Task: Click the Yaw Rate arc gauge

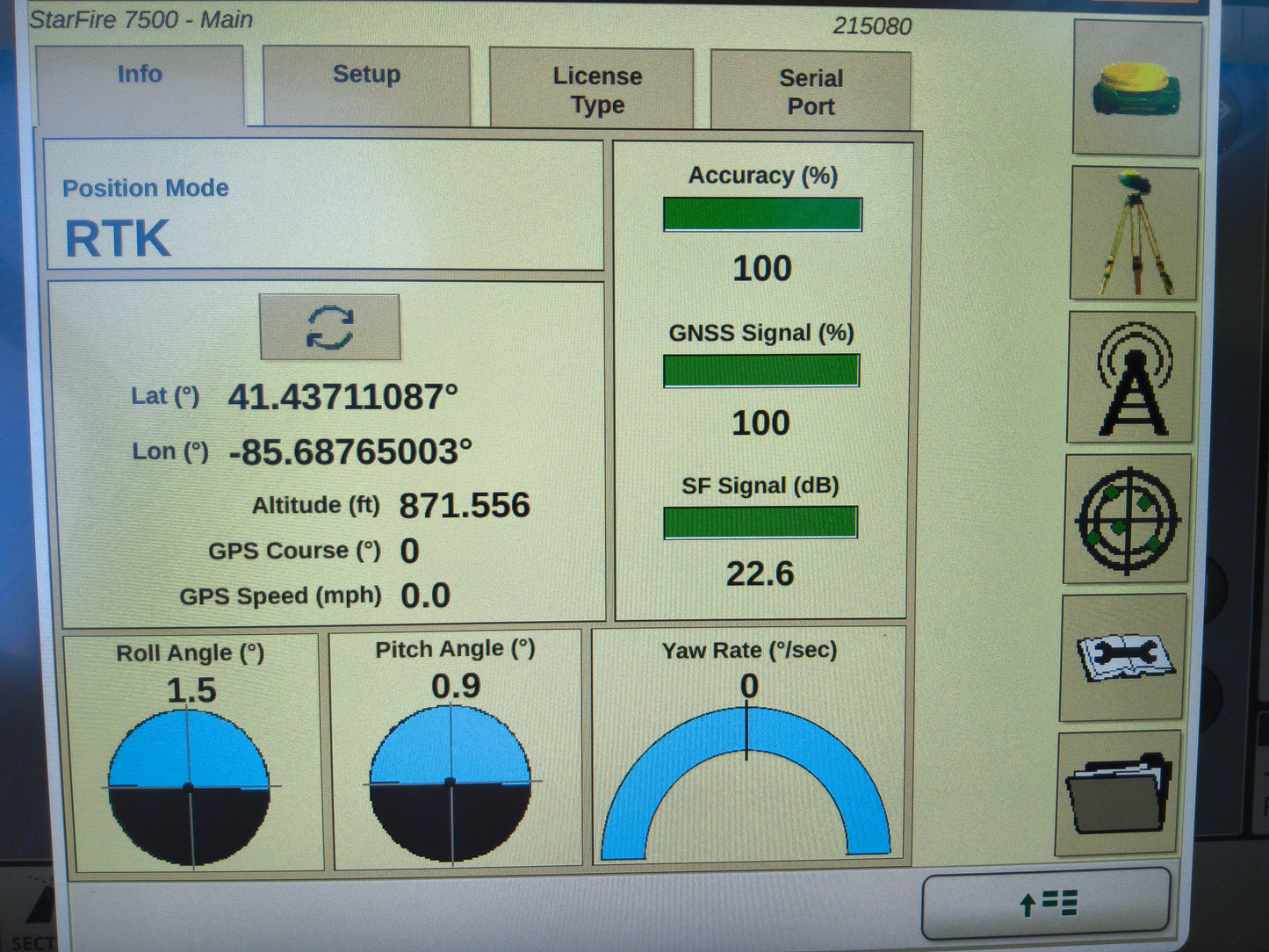Action: (x=746, y=783)
